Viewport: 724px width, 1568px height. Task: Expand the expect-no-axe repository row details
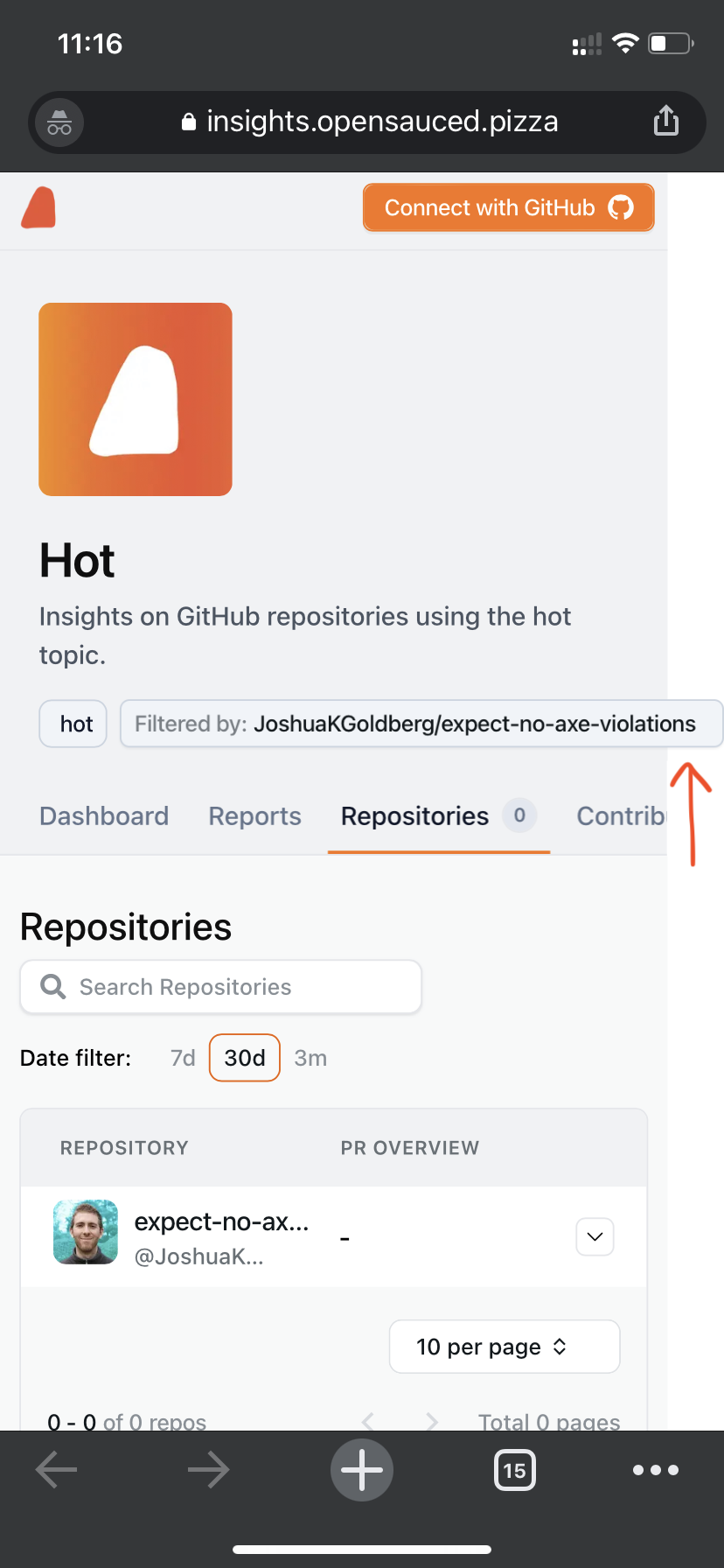point(594,1236)
